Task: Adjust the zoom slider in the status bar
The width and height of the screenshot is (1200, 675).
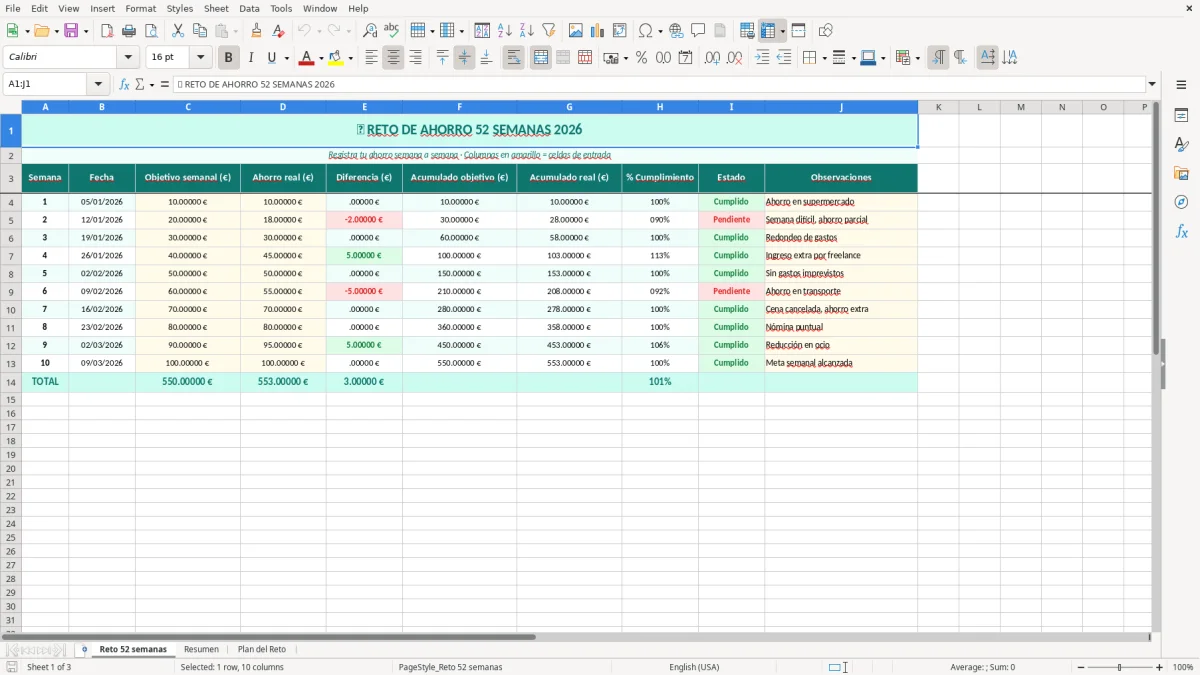Action: tap(1119, 667)
